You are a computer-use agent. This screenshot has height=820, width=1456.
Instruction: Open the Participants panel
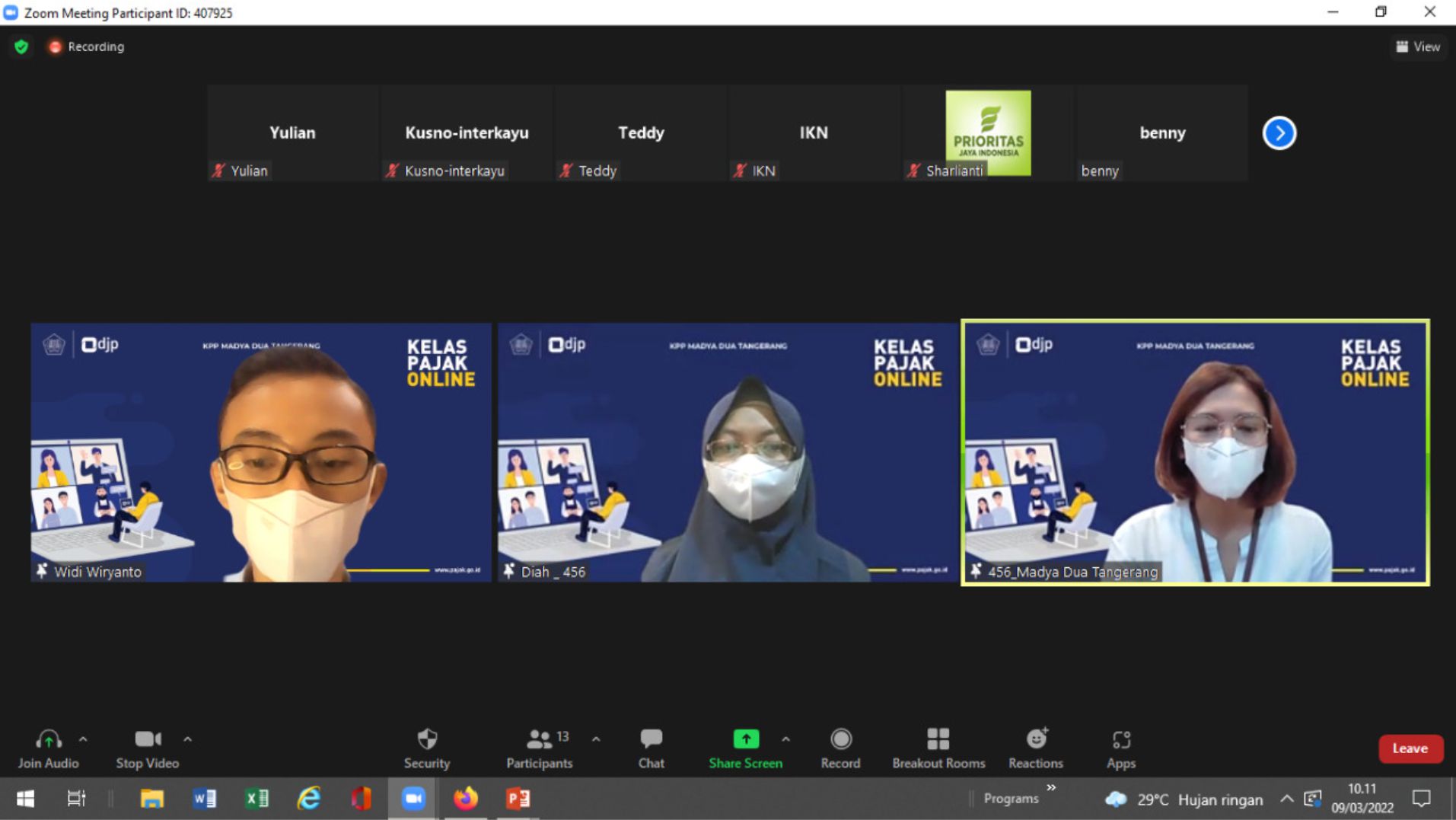540,747
